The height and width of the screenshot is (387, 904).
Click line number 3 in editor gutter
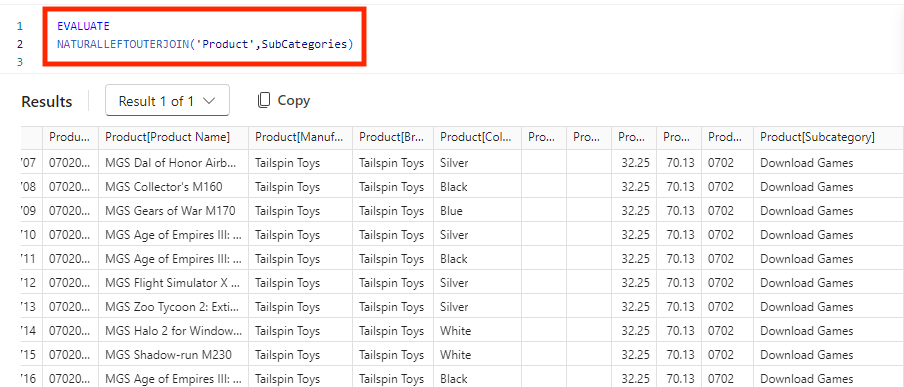(20, 62)
